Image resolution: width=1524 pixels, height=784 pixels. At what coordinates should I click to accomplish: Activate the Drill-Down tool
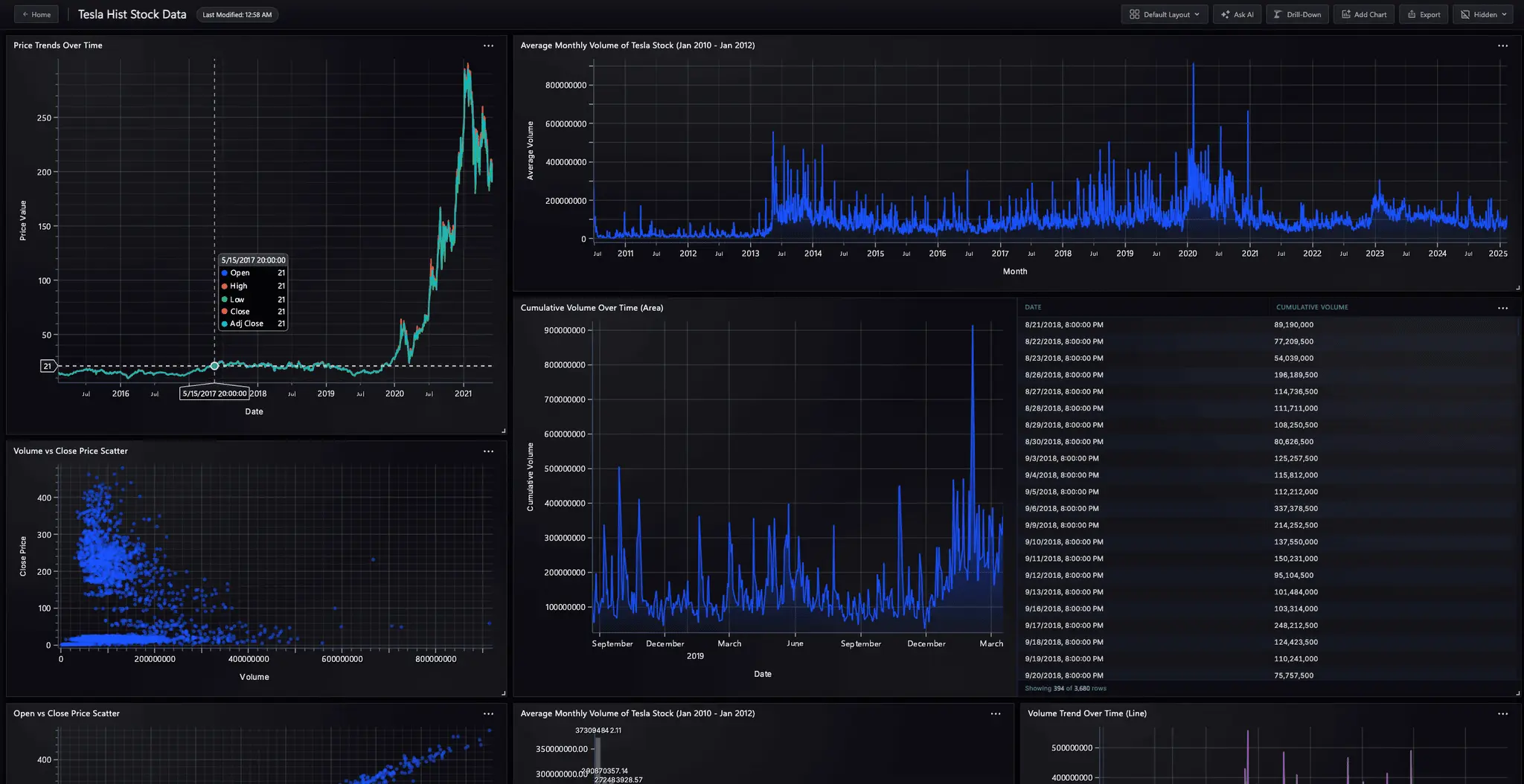[1297, 14]
